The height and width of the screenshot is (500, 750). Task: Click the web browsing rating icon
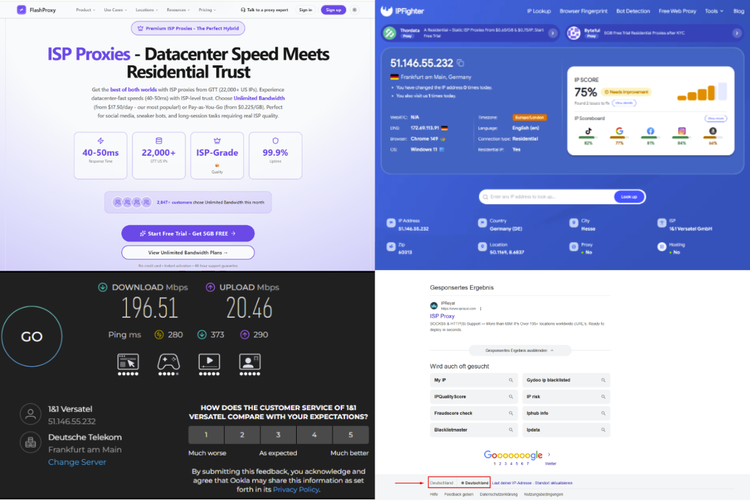128,362
